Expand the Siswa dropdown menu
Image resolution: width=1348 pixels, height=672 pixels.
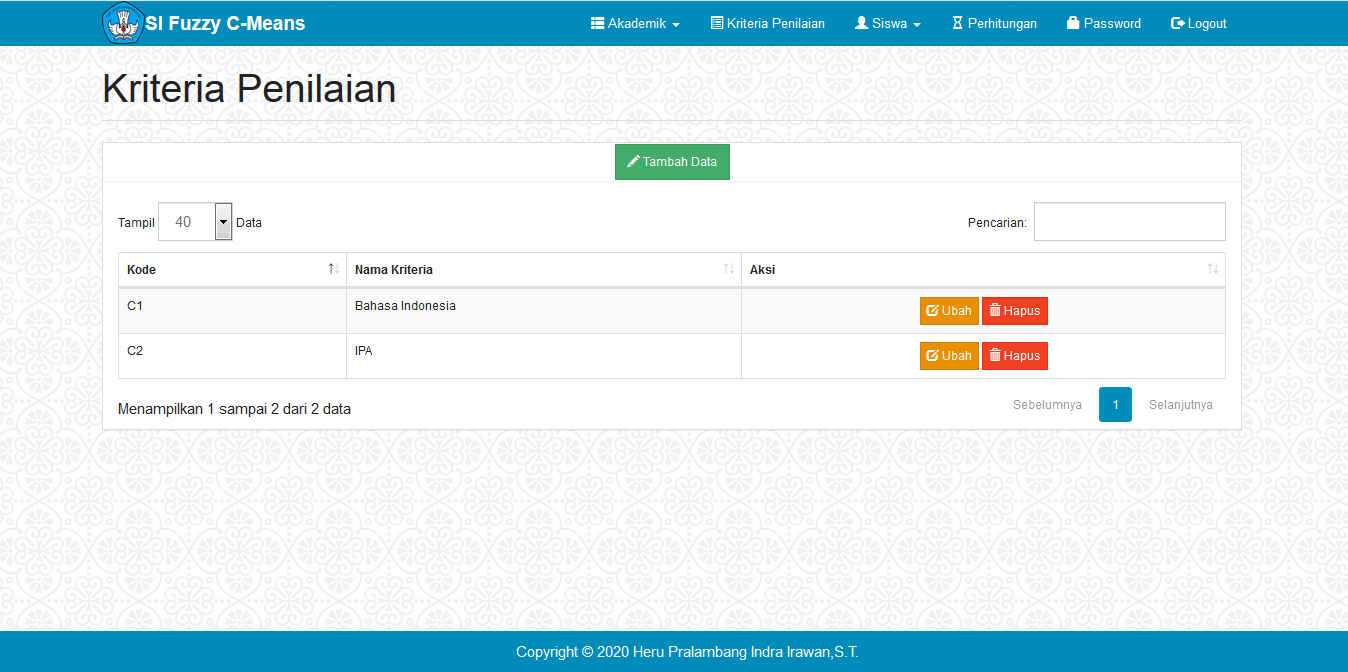[887, 24]
